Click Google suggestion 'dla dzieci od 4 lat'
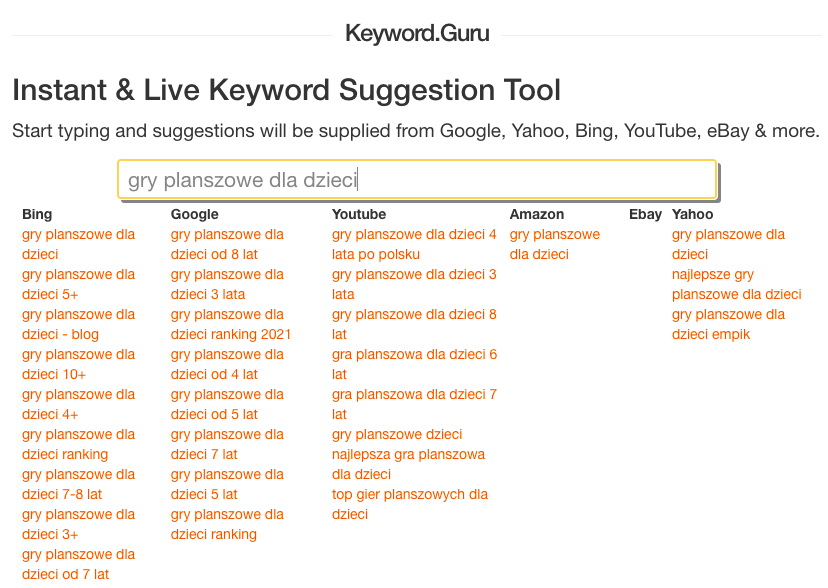Screen dimensions: 828x588 [x=227, y=364]
